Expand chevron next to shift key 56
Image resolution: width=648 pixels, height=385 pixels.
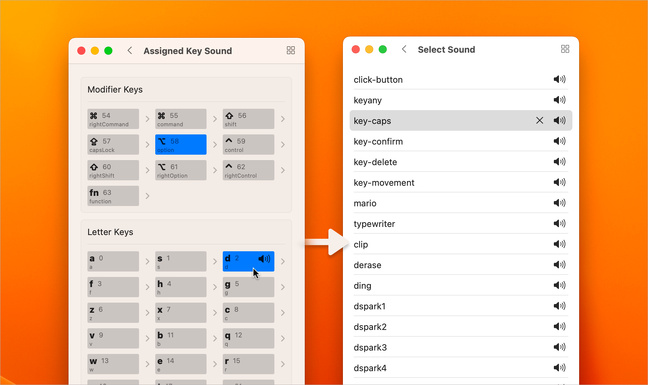click(283, 119)
